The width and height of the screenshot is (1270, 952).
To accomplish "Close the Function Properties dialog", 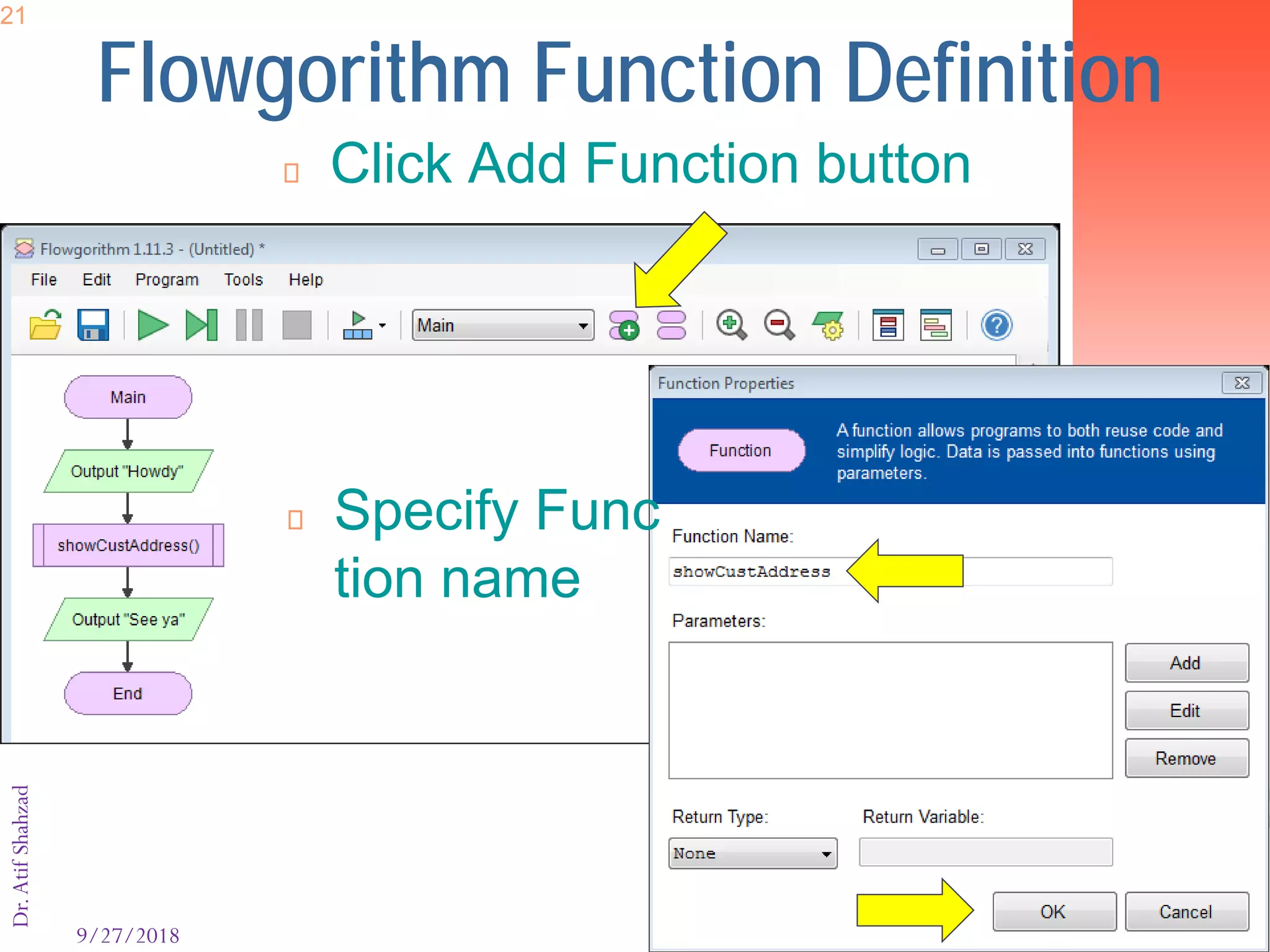I will tap(1241, 383).
